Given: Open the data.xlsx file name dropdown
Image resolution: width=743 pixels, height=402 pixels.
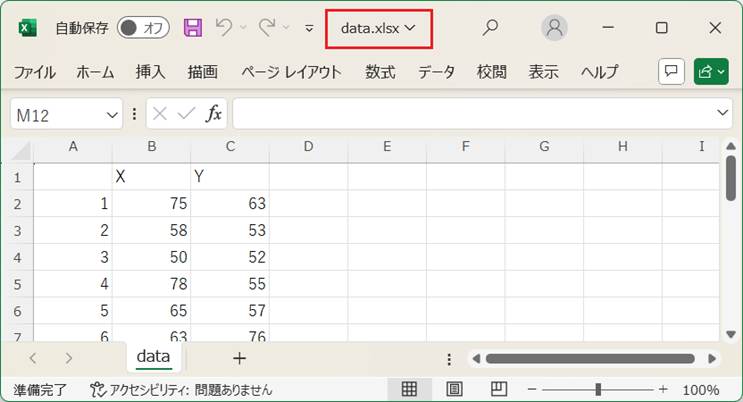Looking at the screenshot, I should point(378,28).
